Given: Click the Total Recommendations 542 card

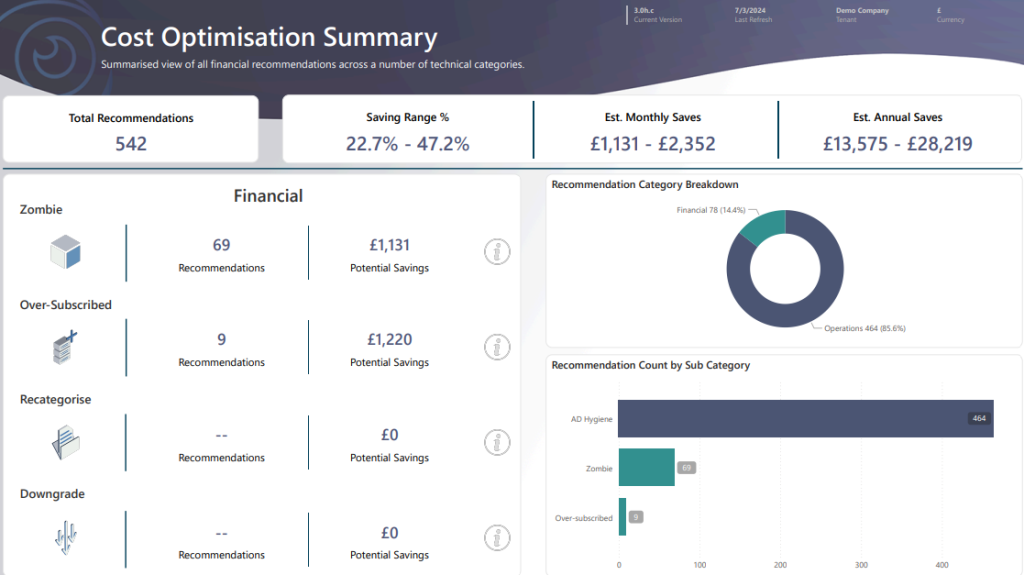Looking at the screenshot, I should pos(131,130).
